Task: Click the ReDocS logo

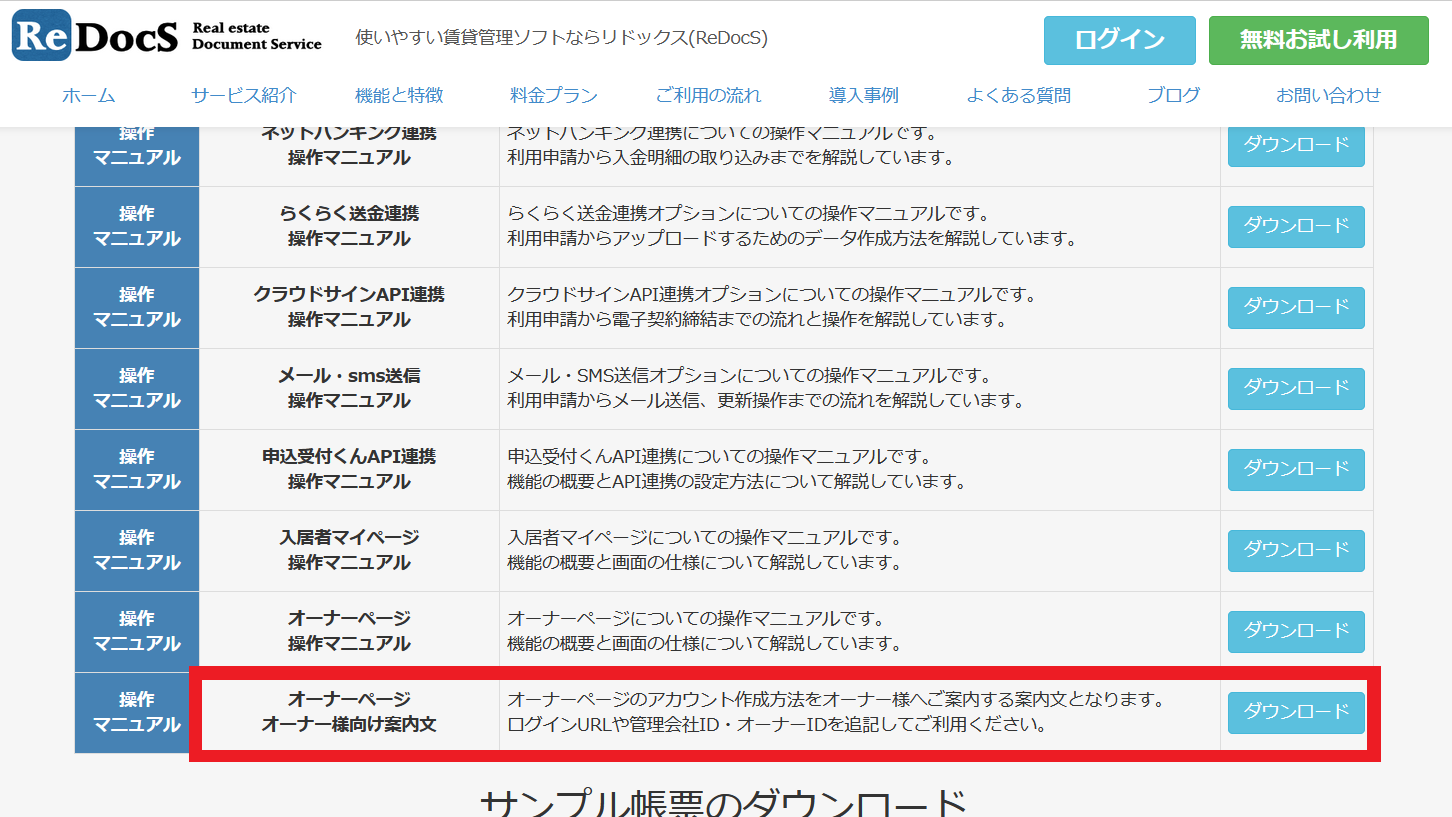Action: click(167, 36)
